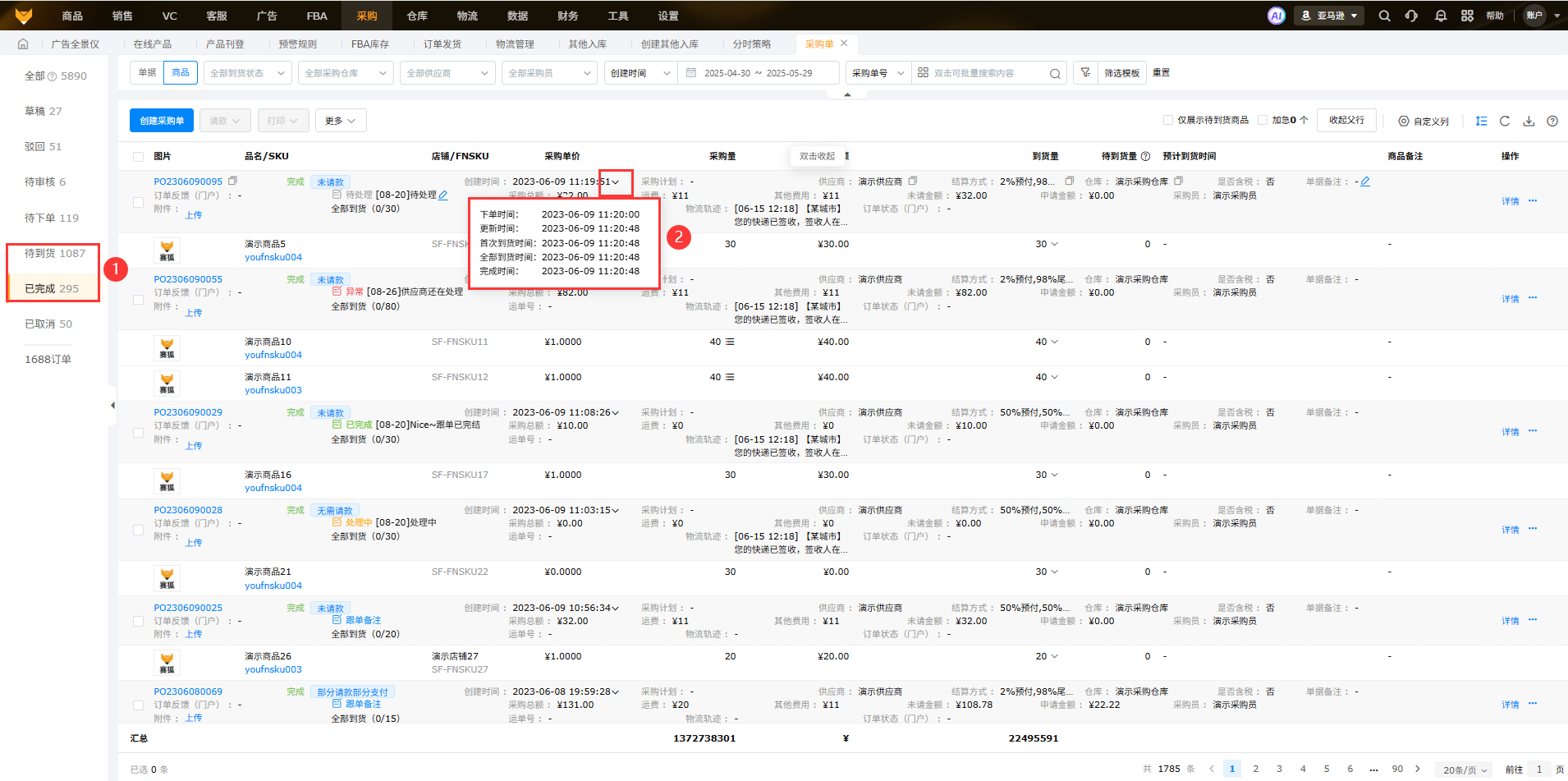Image resolution: width=1568 pixels, height=781 pixels.
Task: Open more actions for PO2306090055
Action: click(1533, 298)
